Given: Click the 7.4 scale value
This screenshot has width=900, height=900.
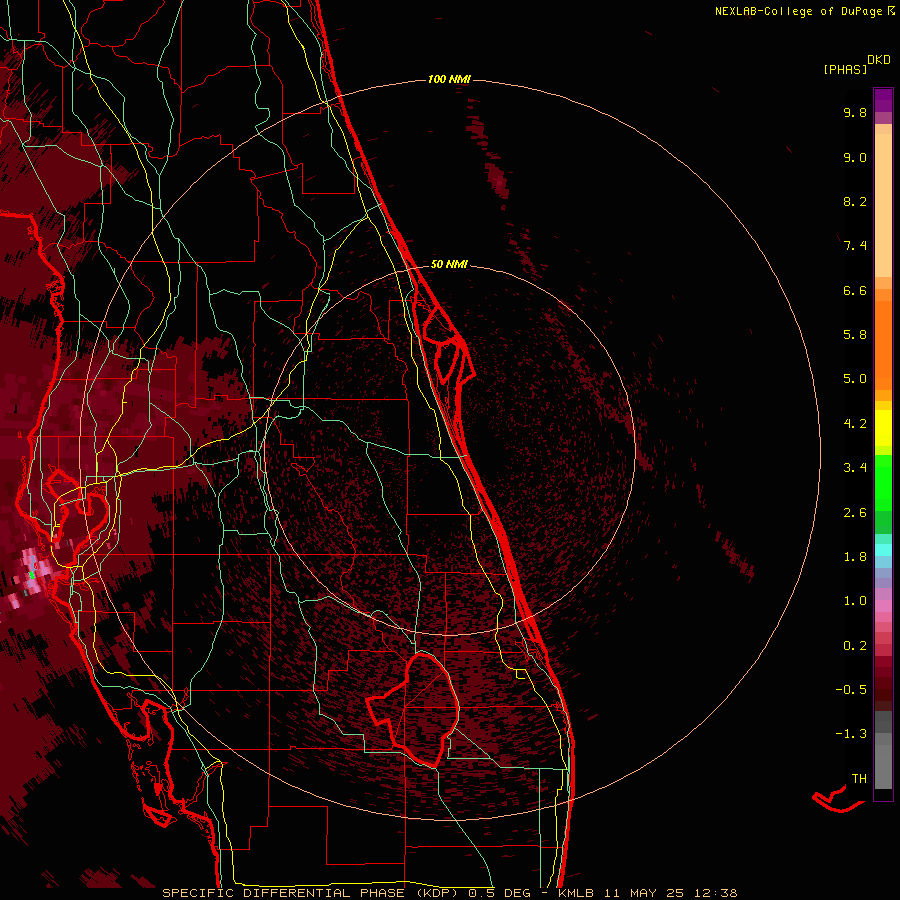Looking at the screenshot, I should pyautogui.click(x=855, y=246).
